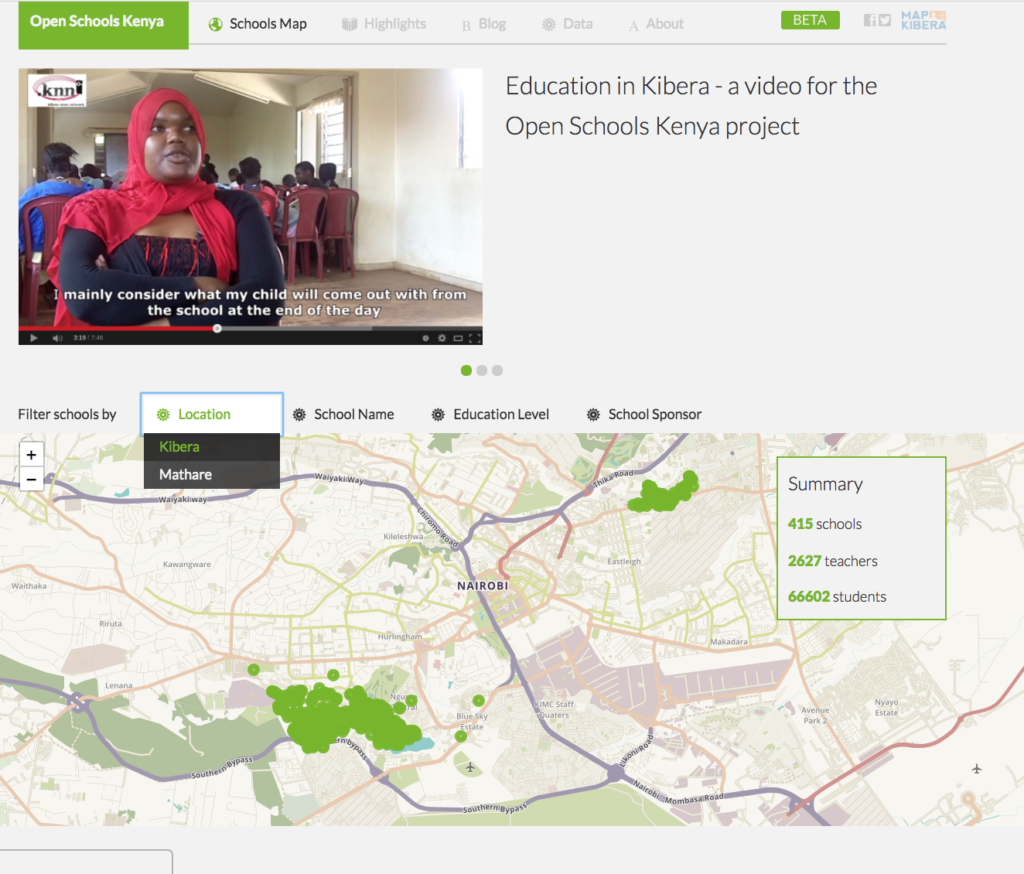Viewport: 1024px width, 874px height.
Task: Click the globe icon beside Schools Map
Action: (x=216, y=25)
